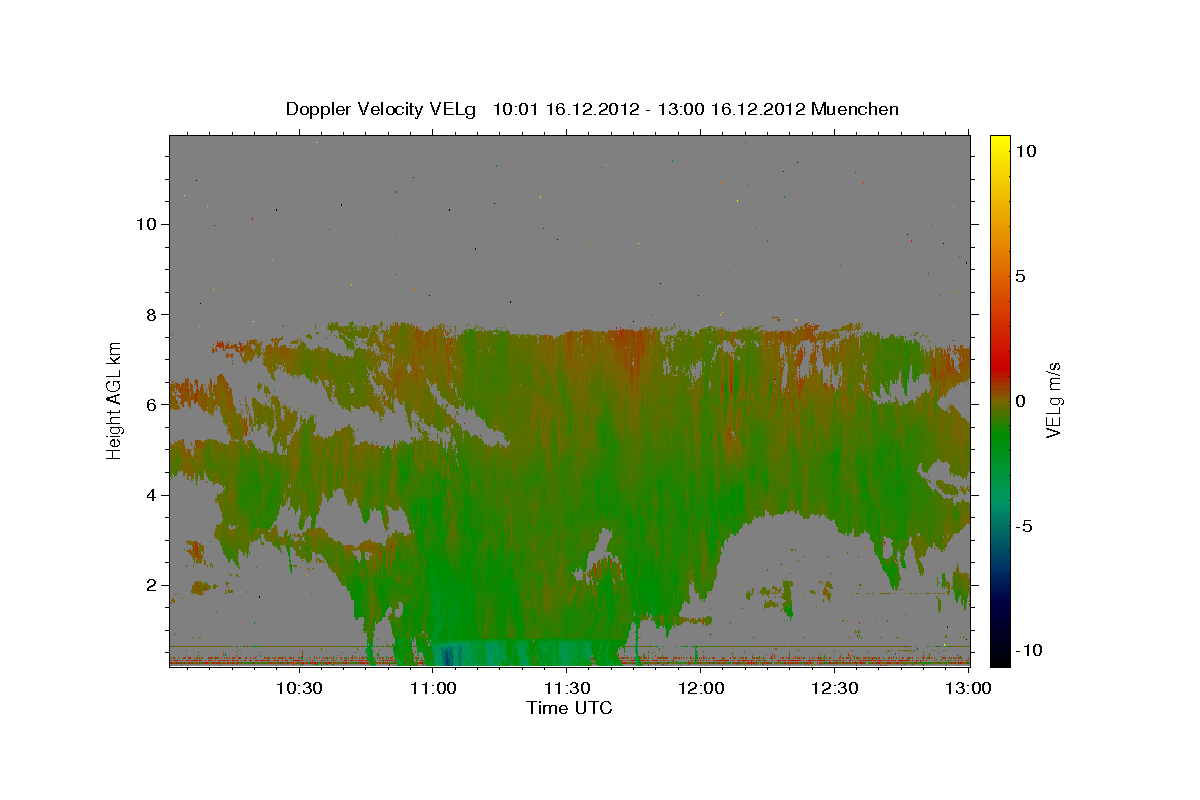
Task: Click the height axis label '10'
Action: coord(146,224)
